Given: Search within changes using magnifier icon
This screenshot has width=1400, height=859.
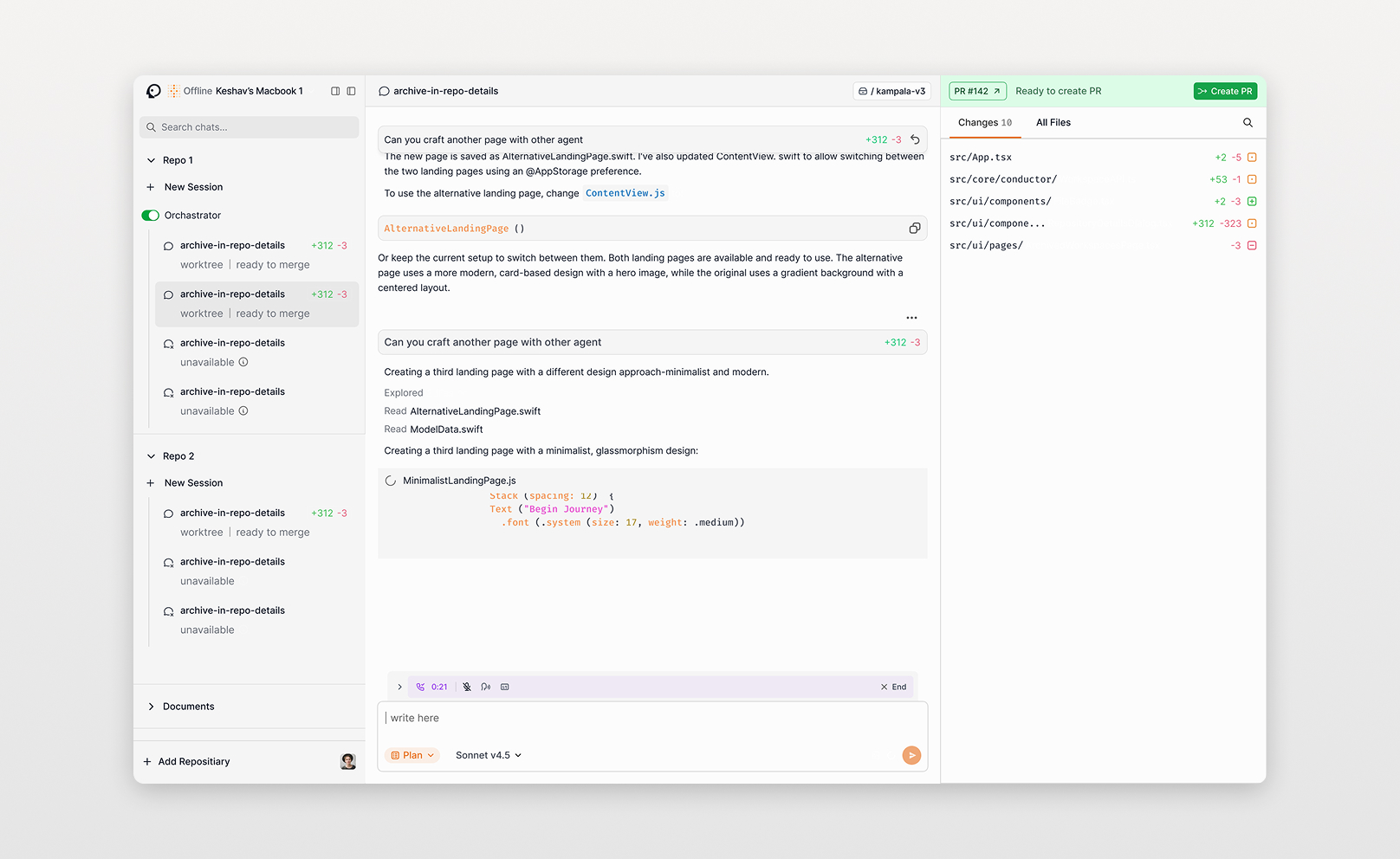Looking at the screenshot, I should [1248, 123].
